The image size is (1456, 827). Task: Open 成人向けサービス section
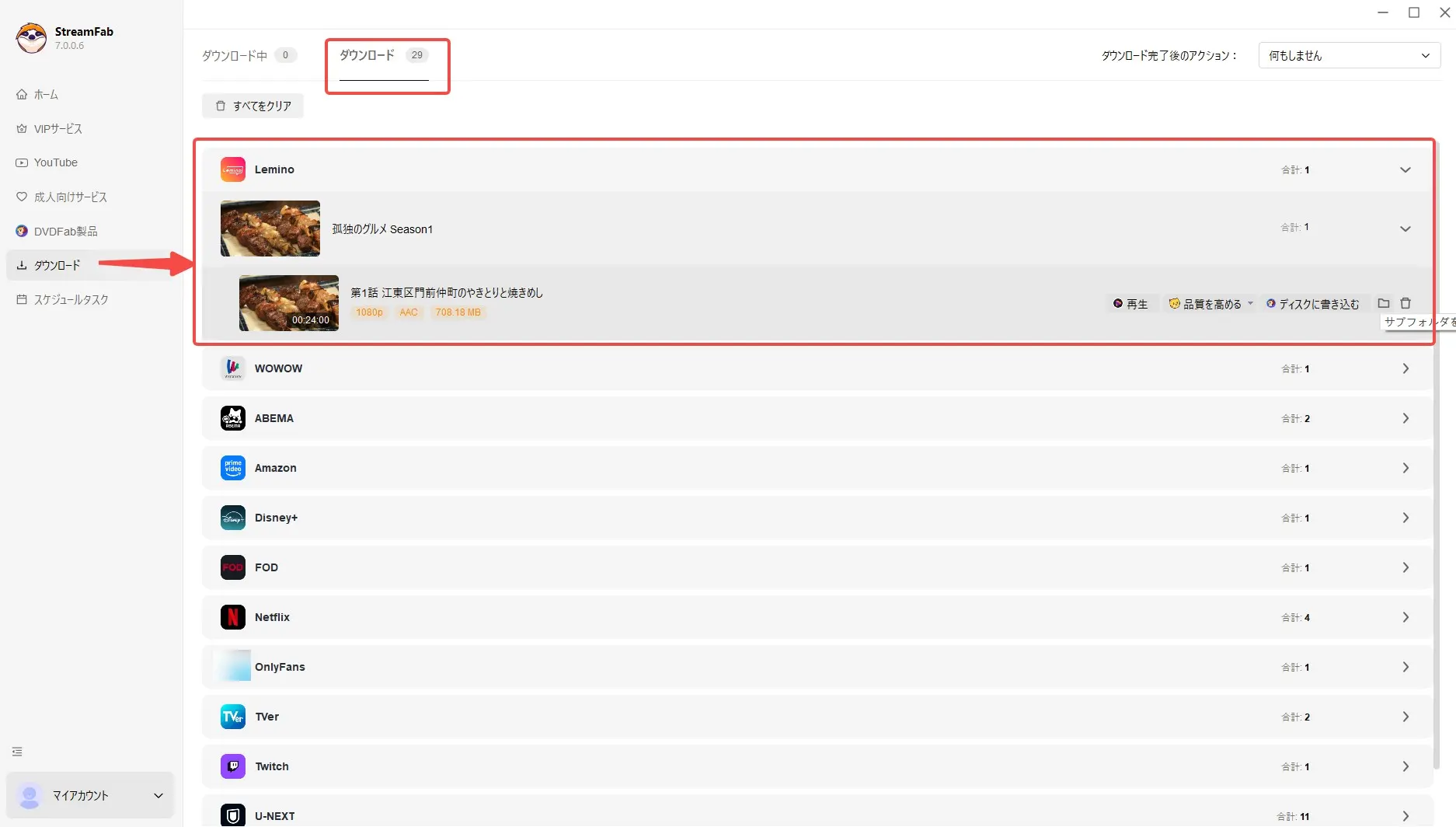pyautogui.click(x=61, y=197)
